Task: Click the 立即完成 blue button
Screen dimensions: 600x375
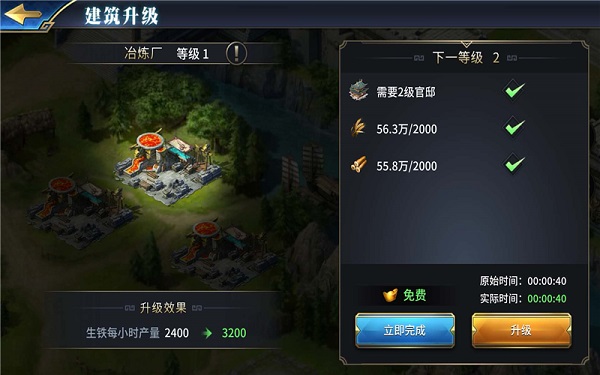Action: (x=405, y=331)
